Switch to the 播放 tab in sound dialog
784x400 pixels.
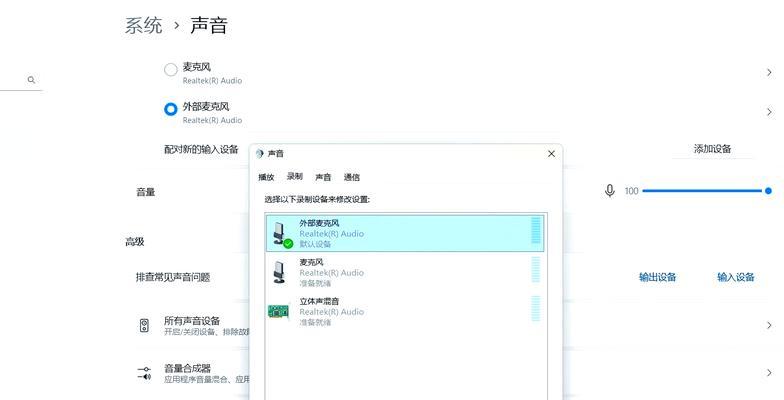pos(266,177)
